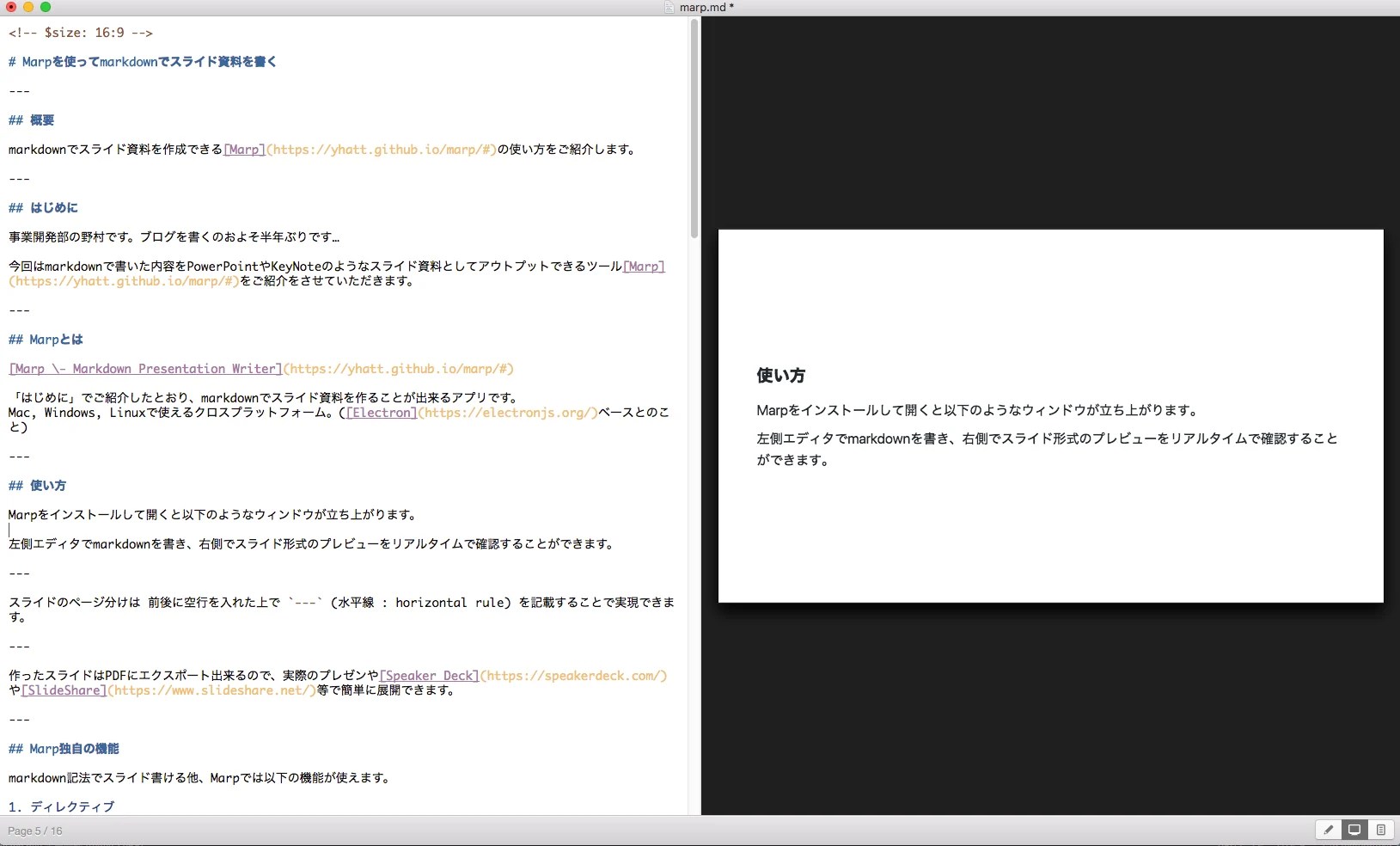Click the line starting 作ったスライドはPDFに
The image size is (1400, 846).
click(x=338, y=683)
